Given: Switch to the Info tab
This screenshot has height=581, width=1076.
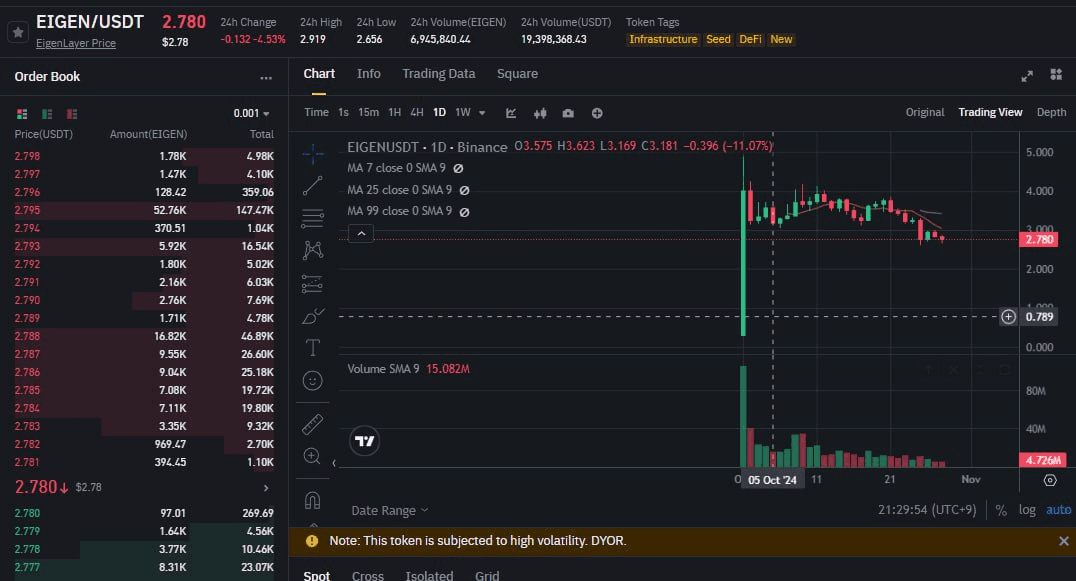Looking at the screenshot, I should pyautogui.click(x=369, y=74).
